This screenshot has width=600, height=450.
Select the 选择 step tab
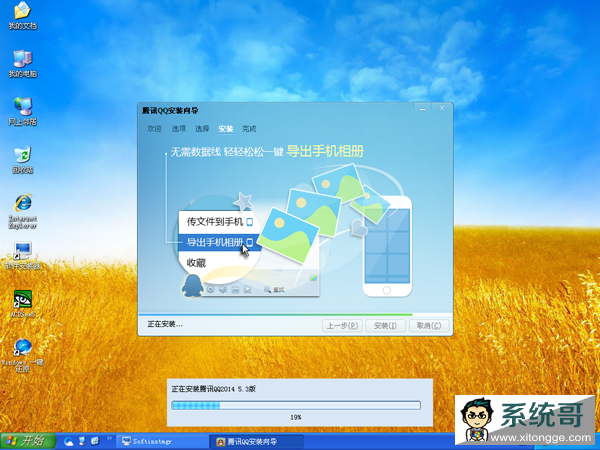pos(202,129)
